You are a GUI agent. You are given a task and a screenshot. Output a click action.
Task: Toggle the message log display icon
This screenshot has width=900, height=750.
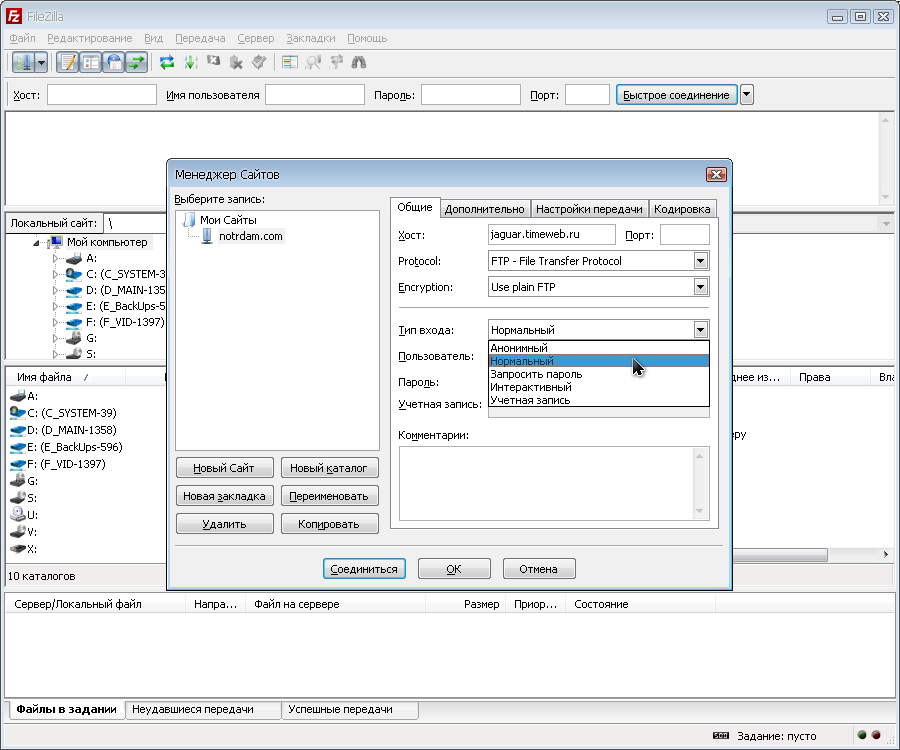point(68,62)
